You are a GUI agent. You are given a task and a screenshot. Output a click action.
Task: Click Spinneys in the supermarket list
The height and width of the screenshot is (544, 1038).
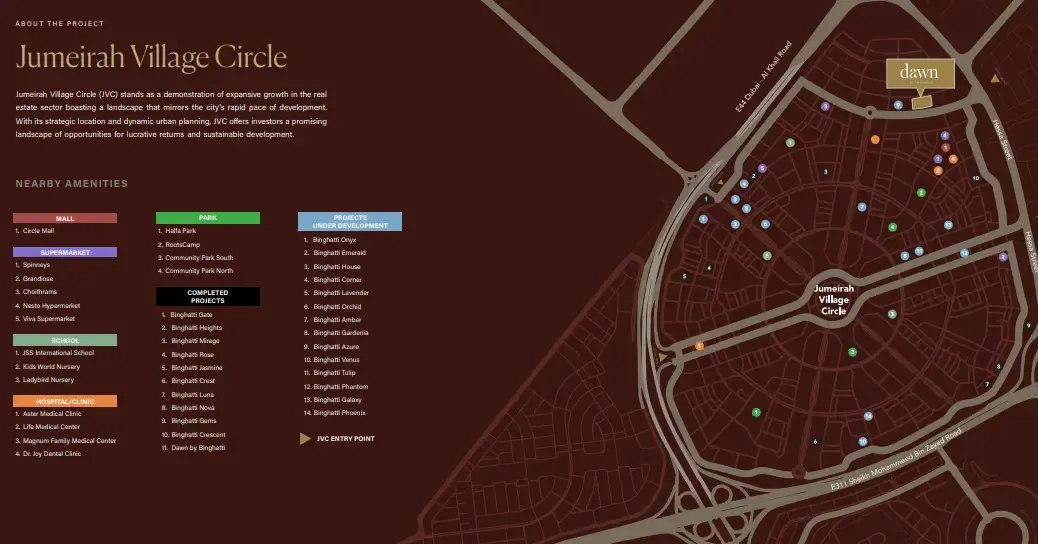pyautogui.click(x=32, y=265)
